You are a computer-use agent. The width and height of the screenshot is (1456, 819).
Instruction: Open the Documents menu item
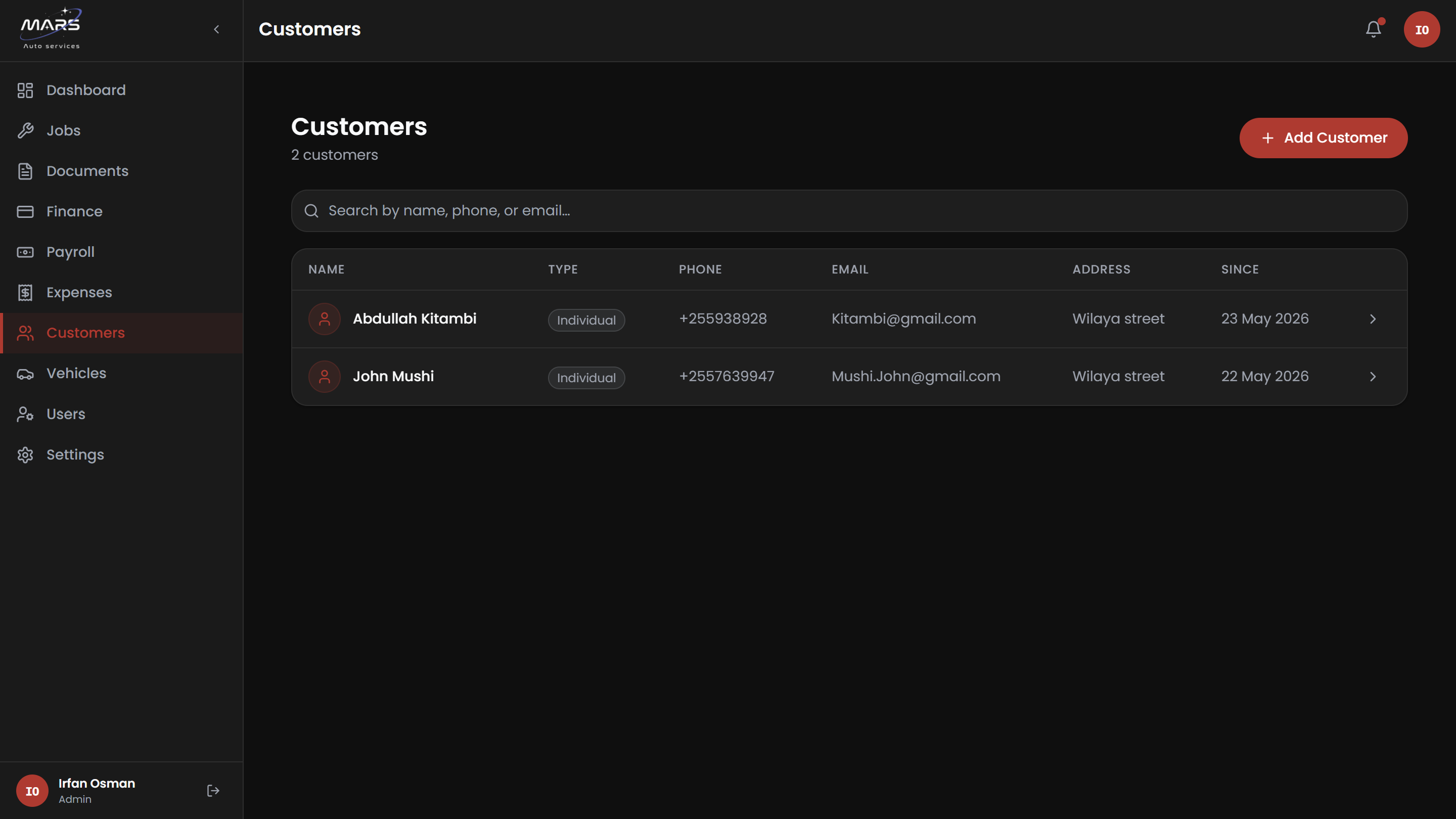tap(121, 171)
